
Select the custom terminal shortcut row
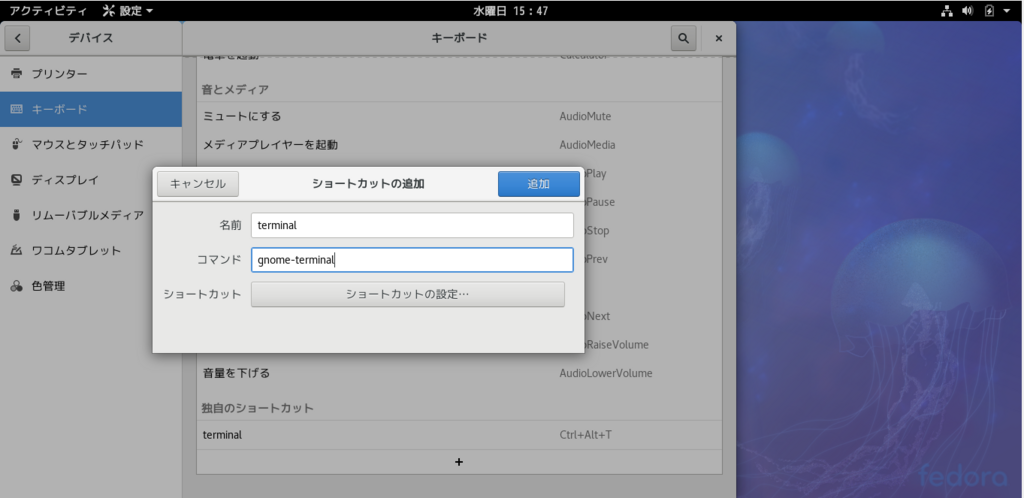coord(459,435)
